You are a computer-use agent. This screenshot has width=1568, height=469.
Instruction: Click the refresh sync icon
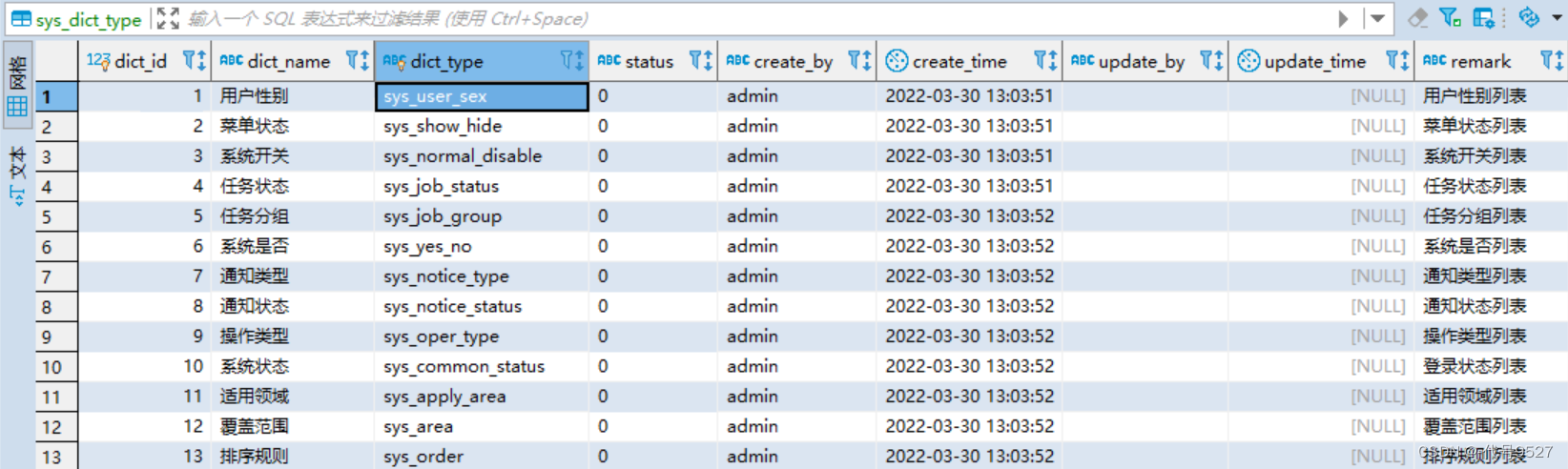tap(1529, 17)
